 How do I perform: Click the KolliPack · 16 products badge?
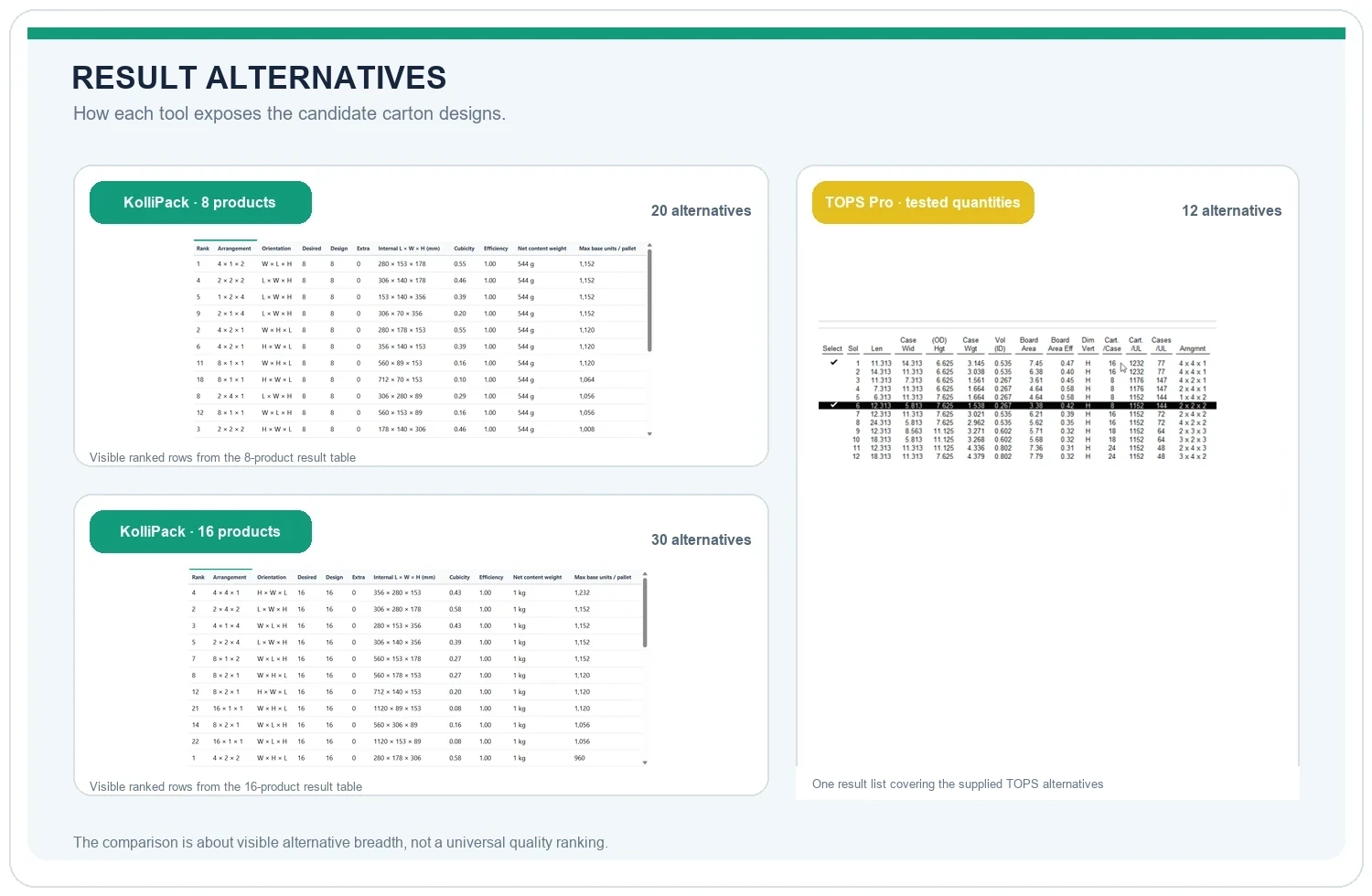coord(200,532)
